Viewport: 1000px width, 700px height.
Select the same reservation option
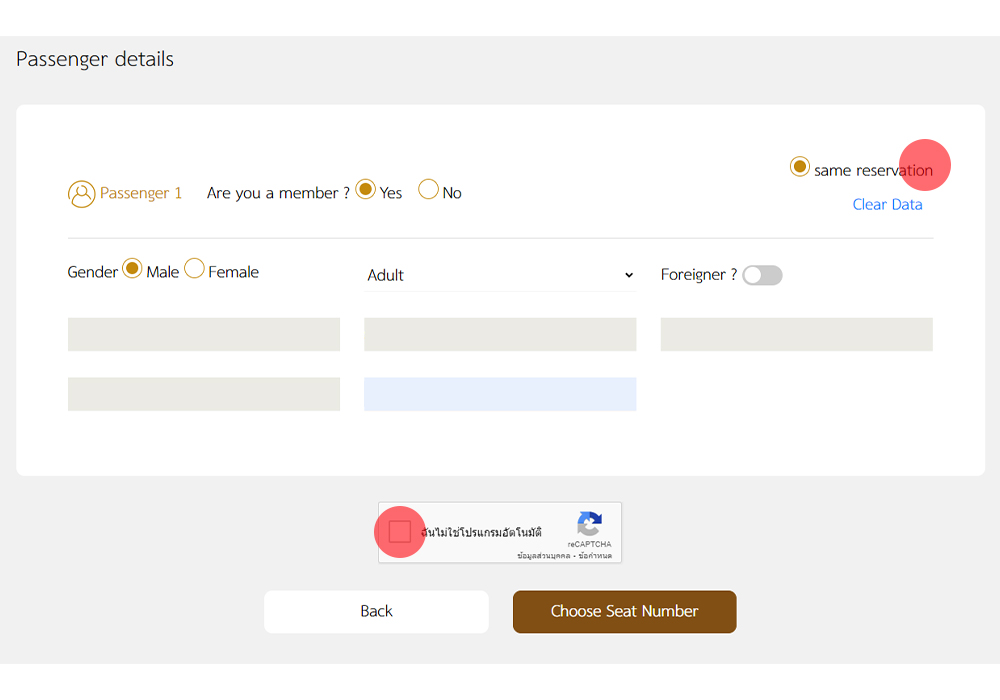pyautogui.click(x=799, y=167)
